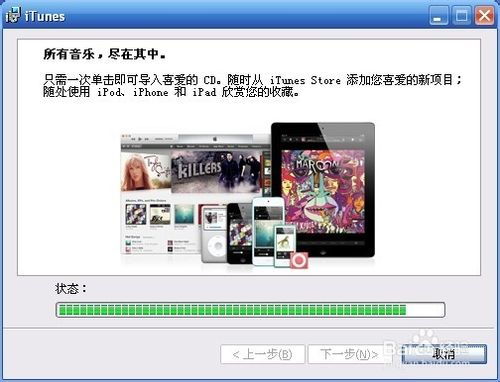Image resolution: width=500 pixels, height=382 pixels.
Task: Click the 下一步(N) next button
Action: coord(349,354)
